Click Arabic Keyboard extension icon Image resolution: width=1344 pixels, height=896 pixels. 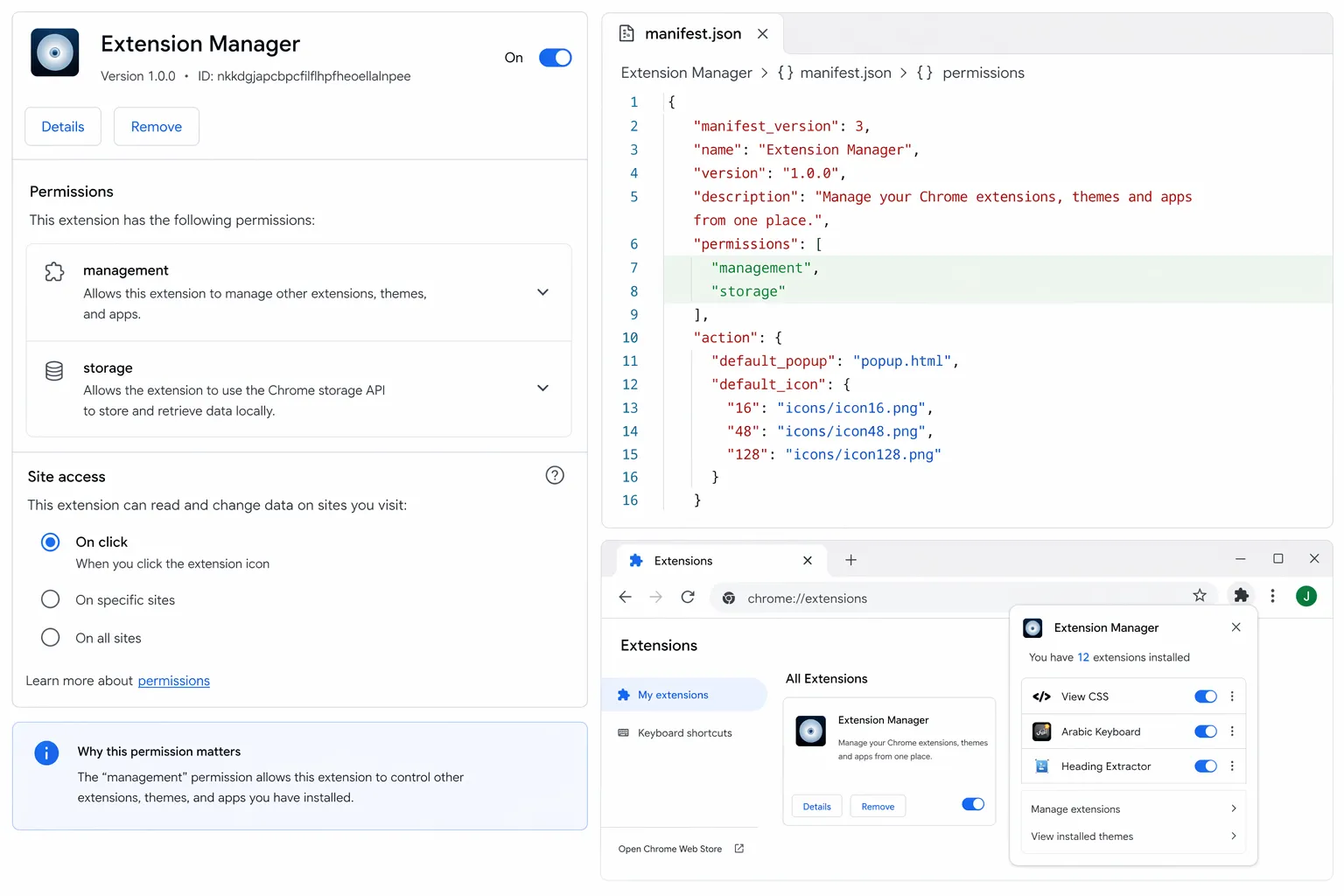1041,731
